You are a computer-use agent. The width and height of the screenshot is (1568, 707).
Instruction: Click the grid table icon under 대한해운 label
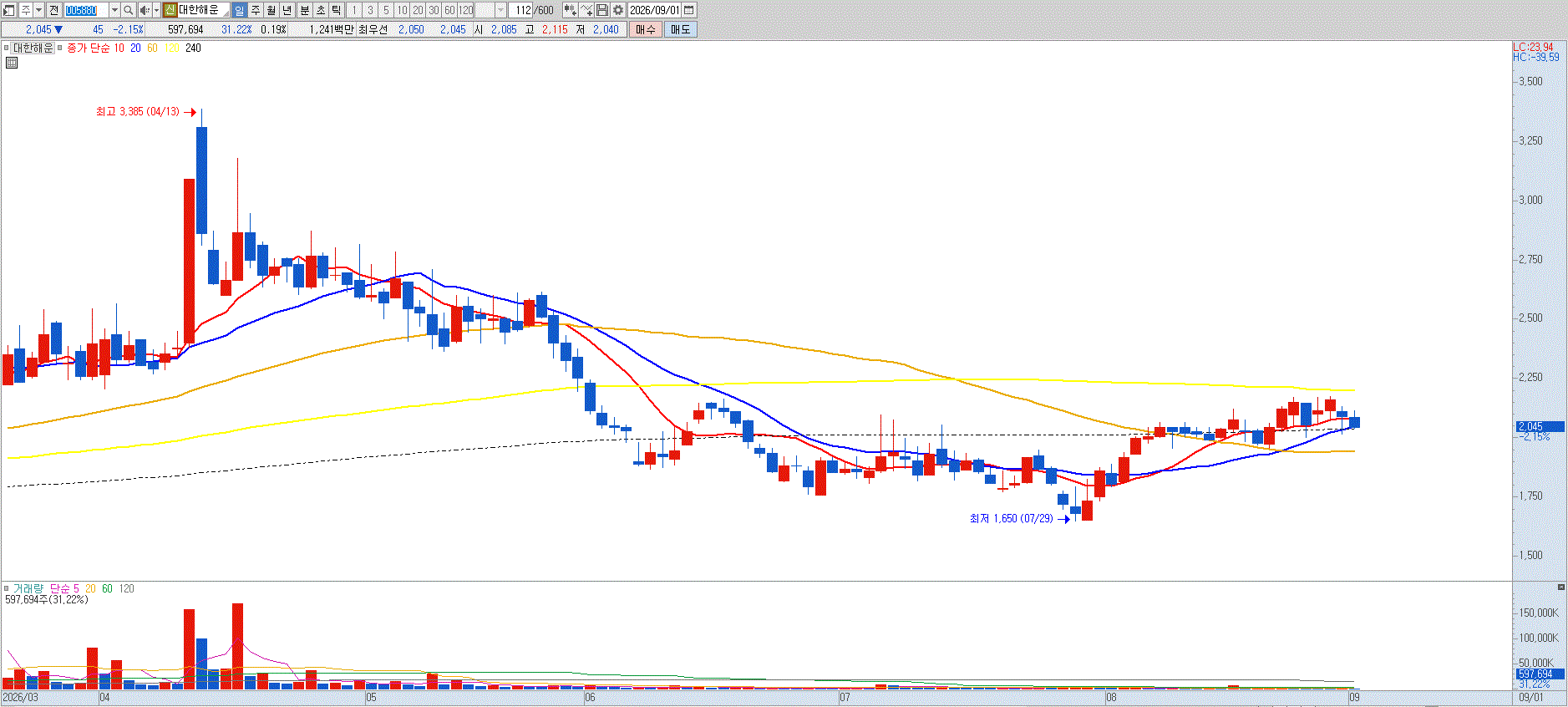pos(12,62)
